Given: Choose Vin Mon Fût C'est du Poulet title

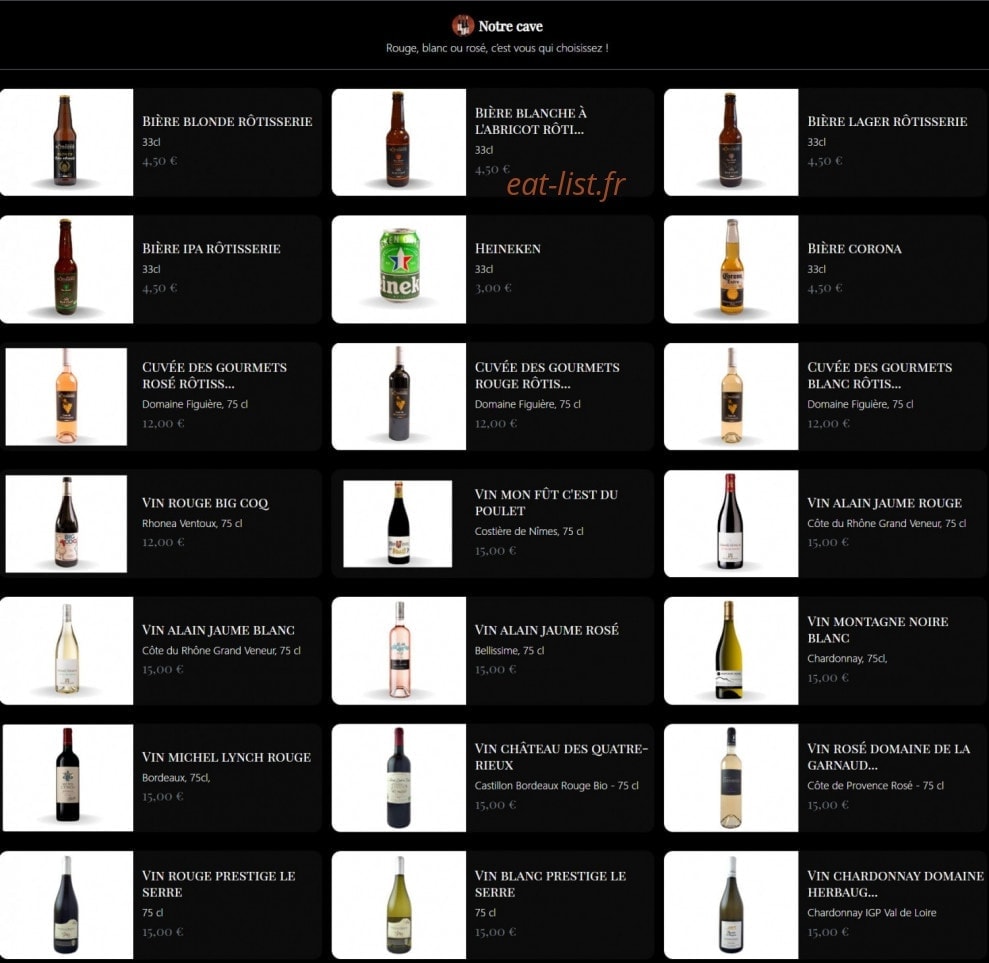Looking at the screenshot, I should point(546,503).
